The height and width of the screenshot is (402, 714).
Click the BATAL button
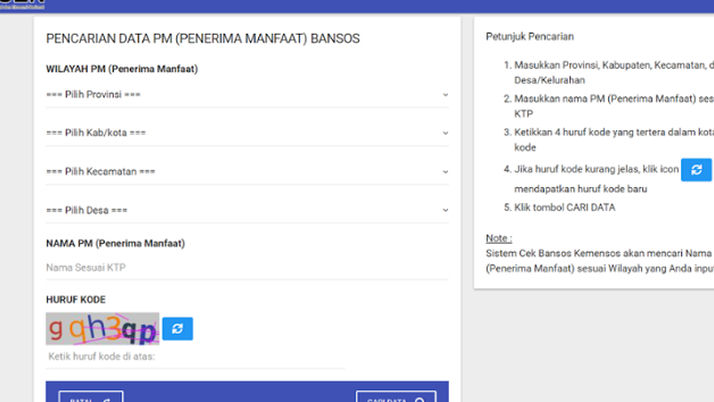[x=91, y=397]
